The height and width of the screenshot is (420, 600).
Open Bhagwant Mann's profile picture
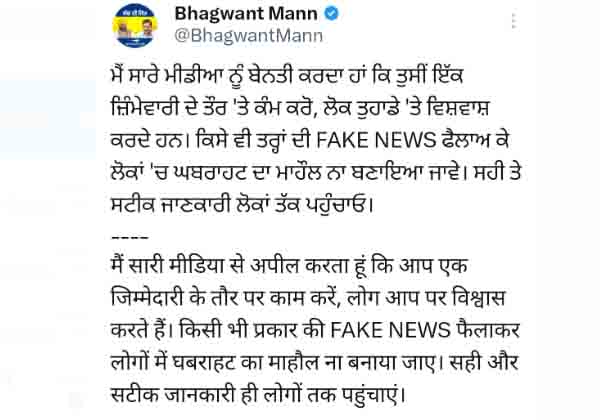coord(135,25)
